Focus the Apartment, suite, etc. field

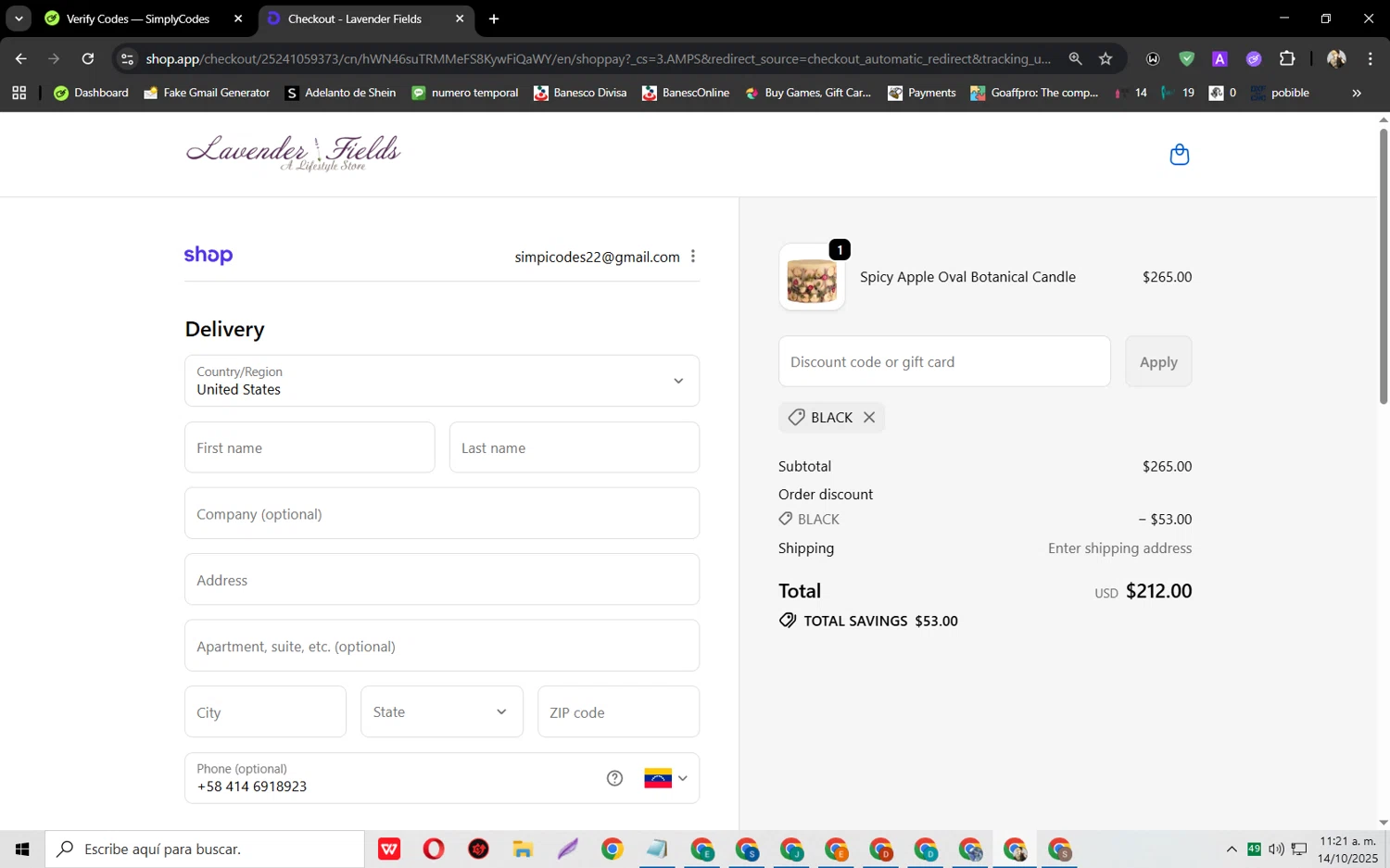click(442, 646)
